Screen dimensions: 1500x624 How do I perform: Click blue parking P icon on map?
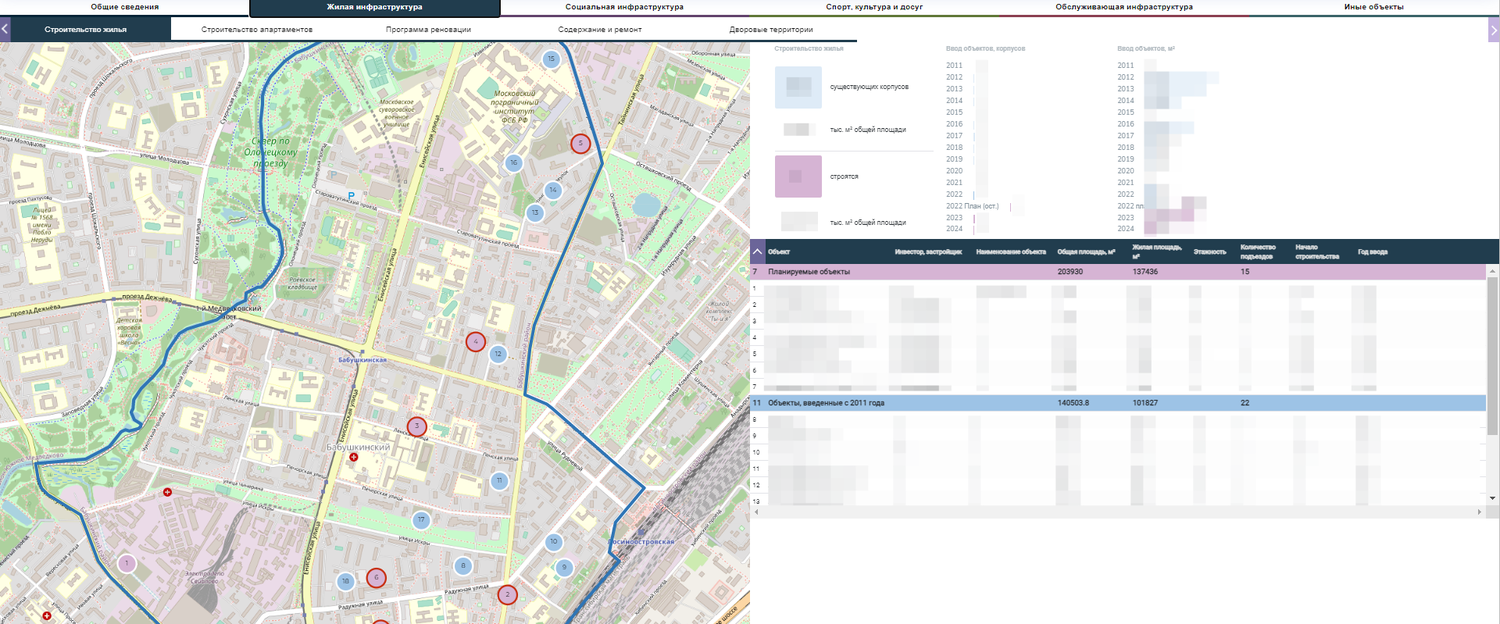tap(350, 195)
